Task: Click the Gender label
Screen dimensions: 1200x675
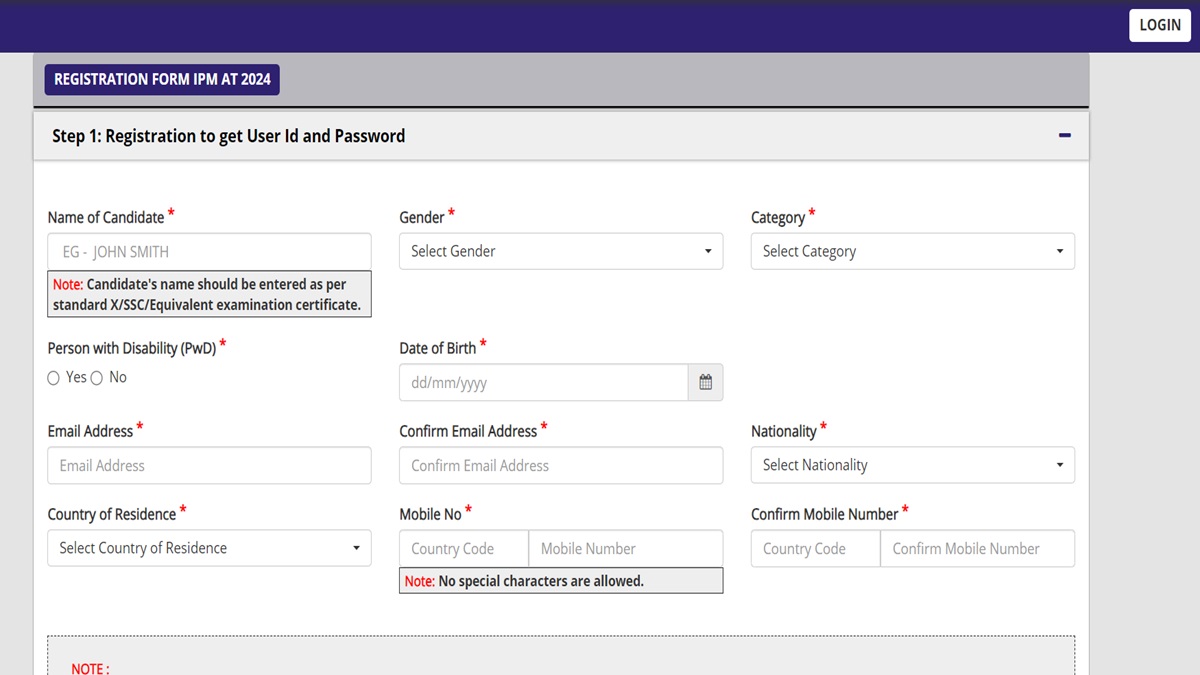Action: [422, 217]
